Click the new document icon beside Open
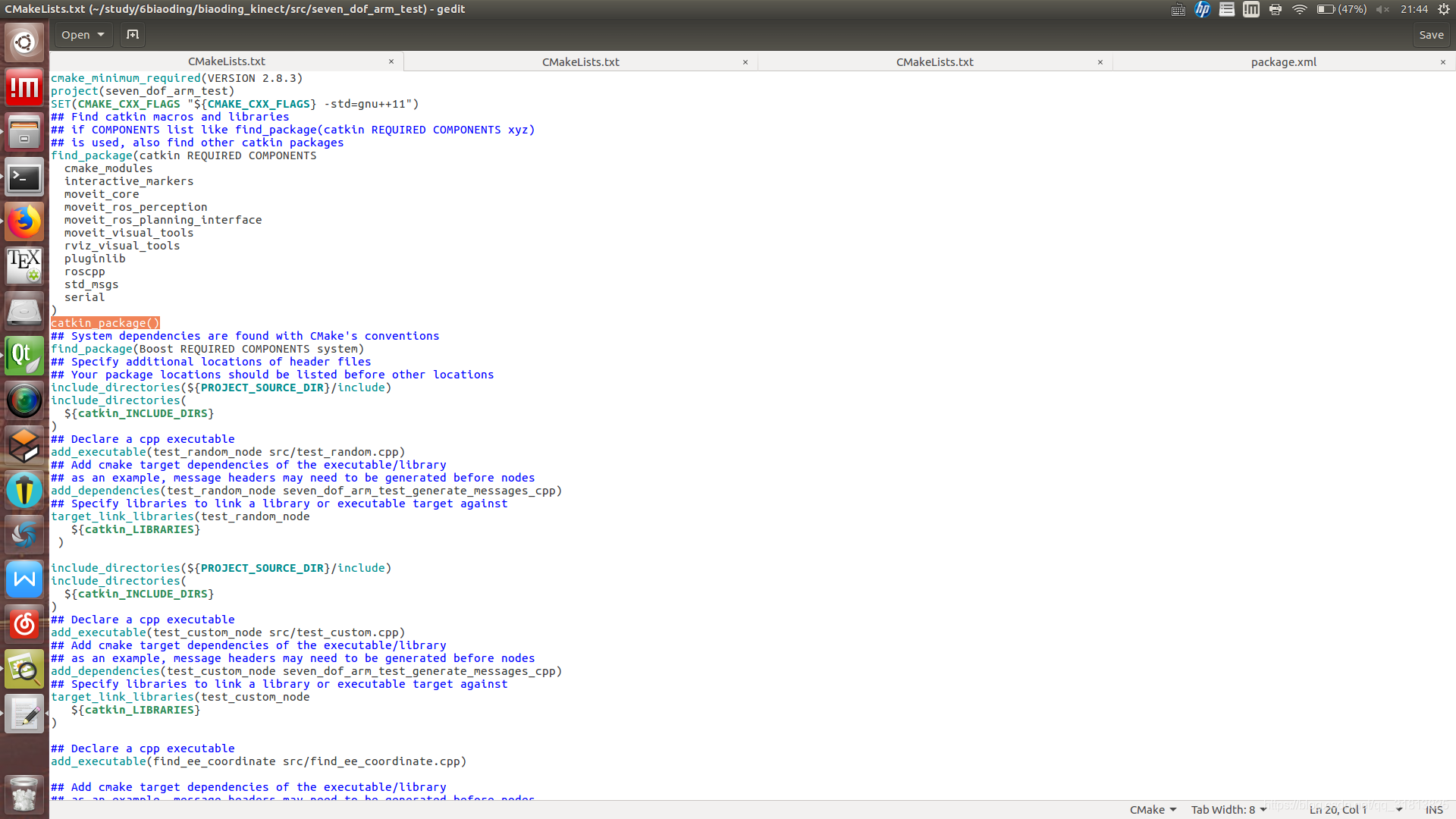1456x819 pixels. coord(133,35)
